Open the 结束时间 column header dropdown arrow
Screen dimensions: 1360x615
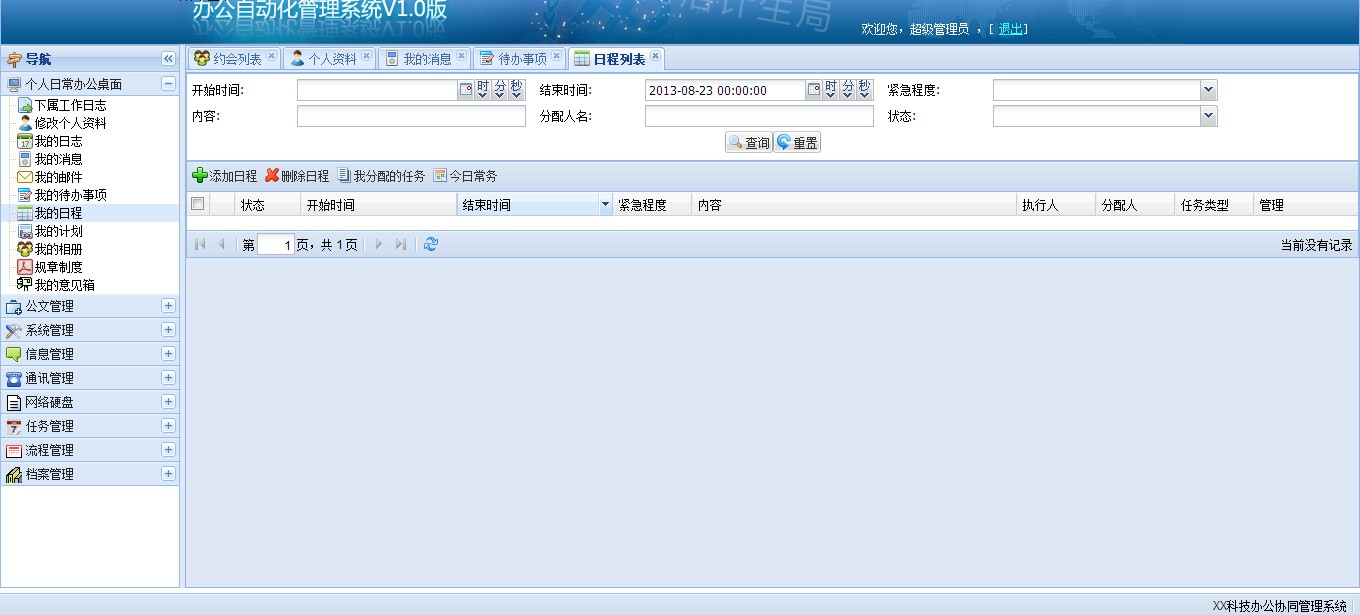[x=604, y=204]
